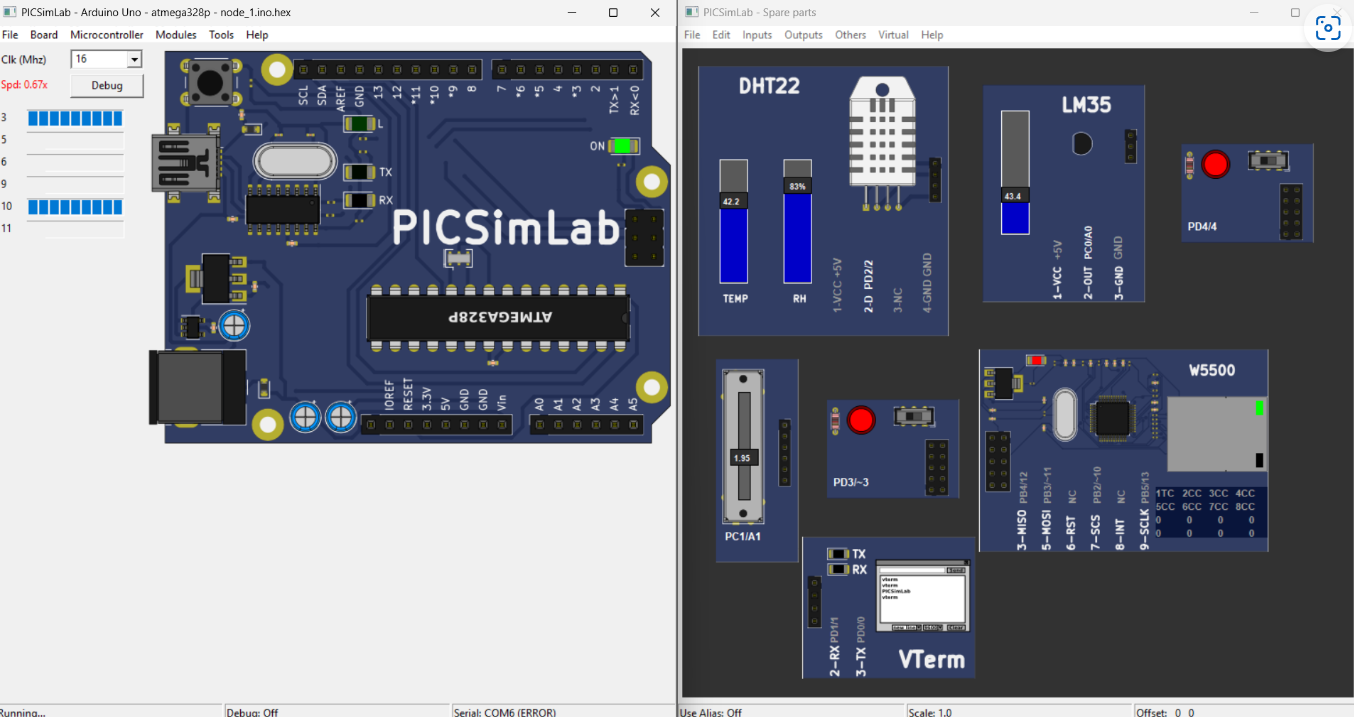Click the PICSimLab logo on the board
Screen dimensions: 1354x717
506,228
